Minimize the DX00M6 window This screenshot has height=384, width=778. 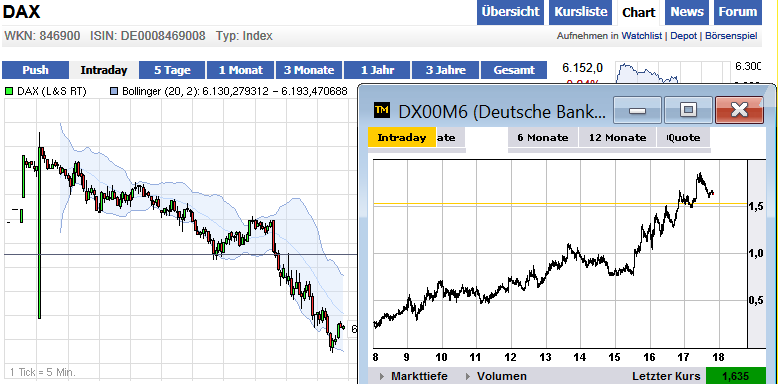pos(637,110)
